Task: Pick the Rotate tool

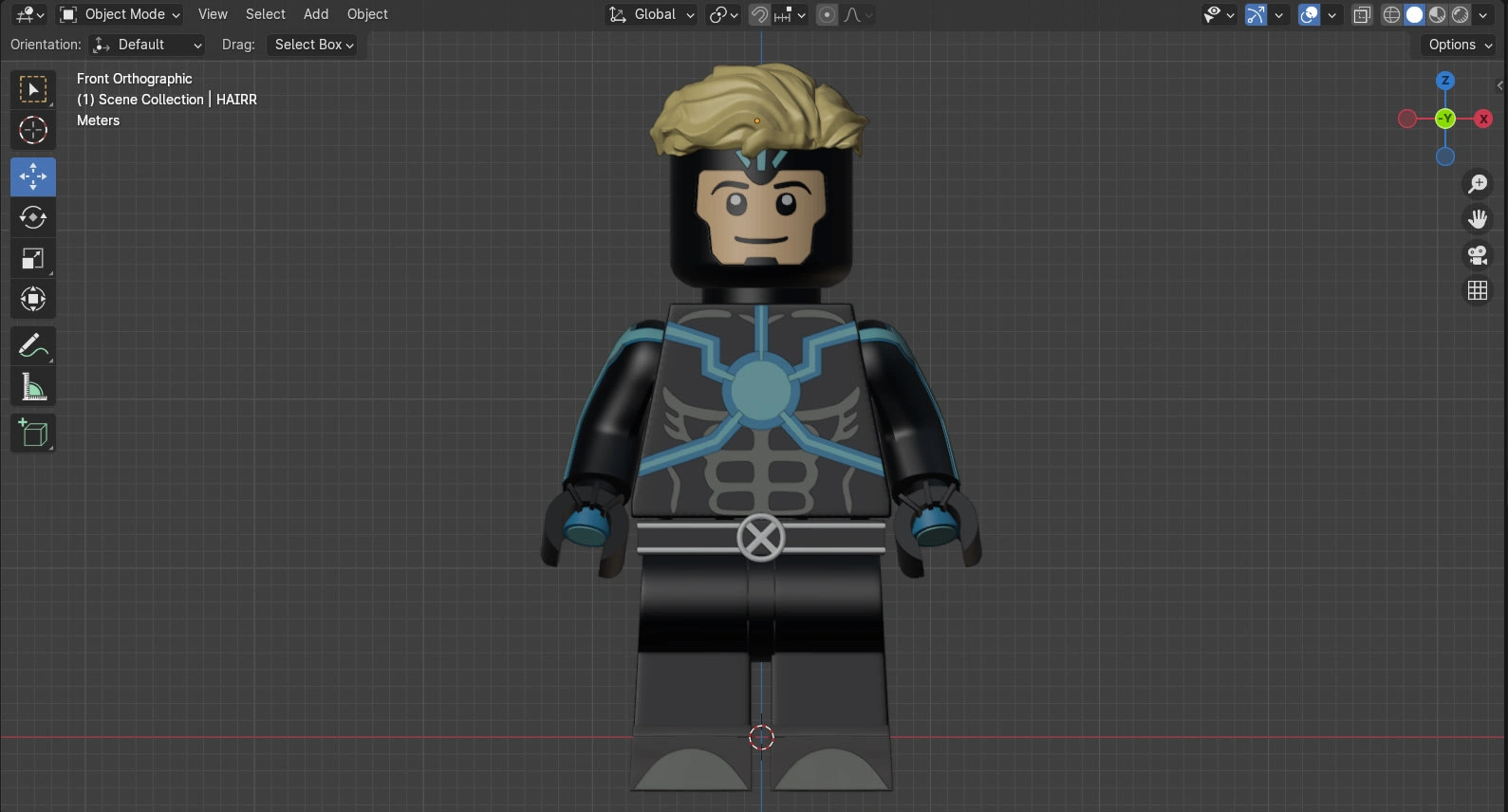Action: click(33, 217)
